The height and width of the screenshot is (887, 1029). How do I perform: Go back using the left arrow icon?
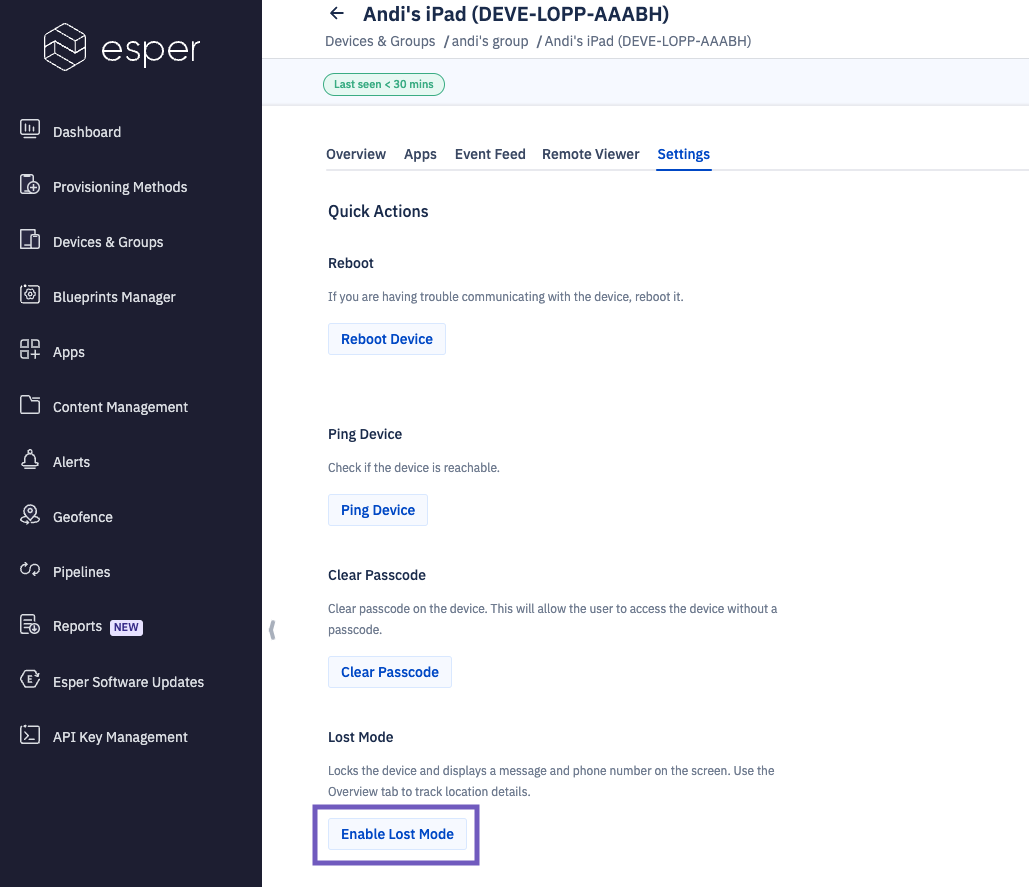pos(337,13)
